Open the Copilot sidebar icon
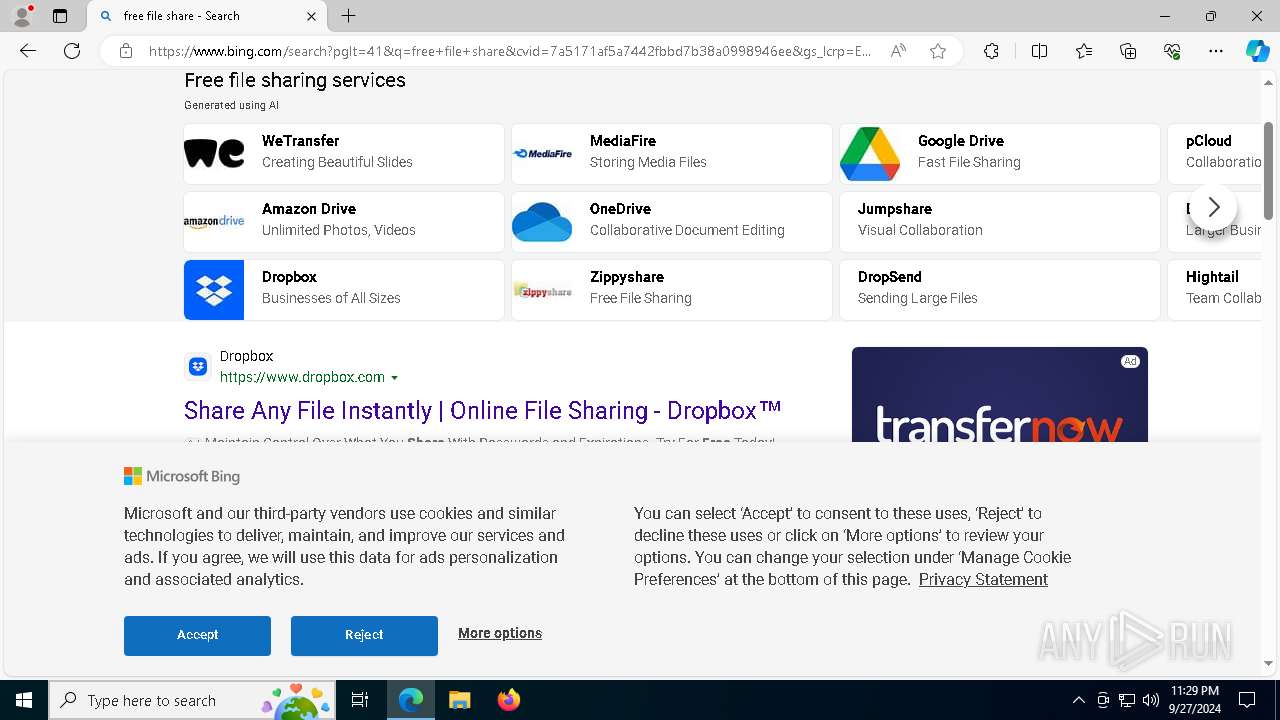The width and height of the screenshot is (1280, 720). click(1257, 51)
